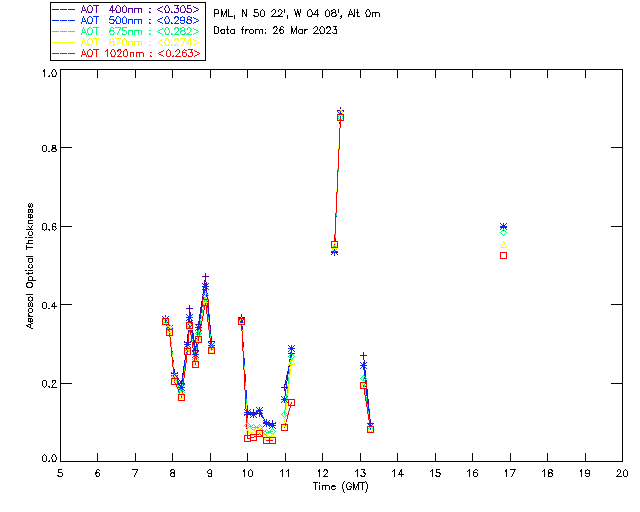Click the x-axis tick label 11
Viewport: 640px width, 512px height.
pyautogui.click(x=285, y=473)
